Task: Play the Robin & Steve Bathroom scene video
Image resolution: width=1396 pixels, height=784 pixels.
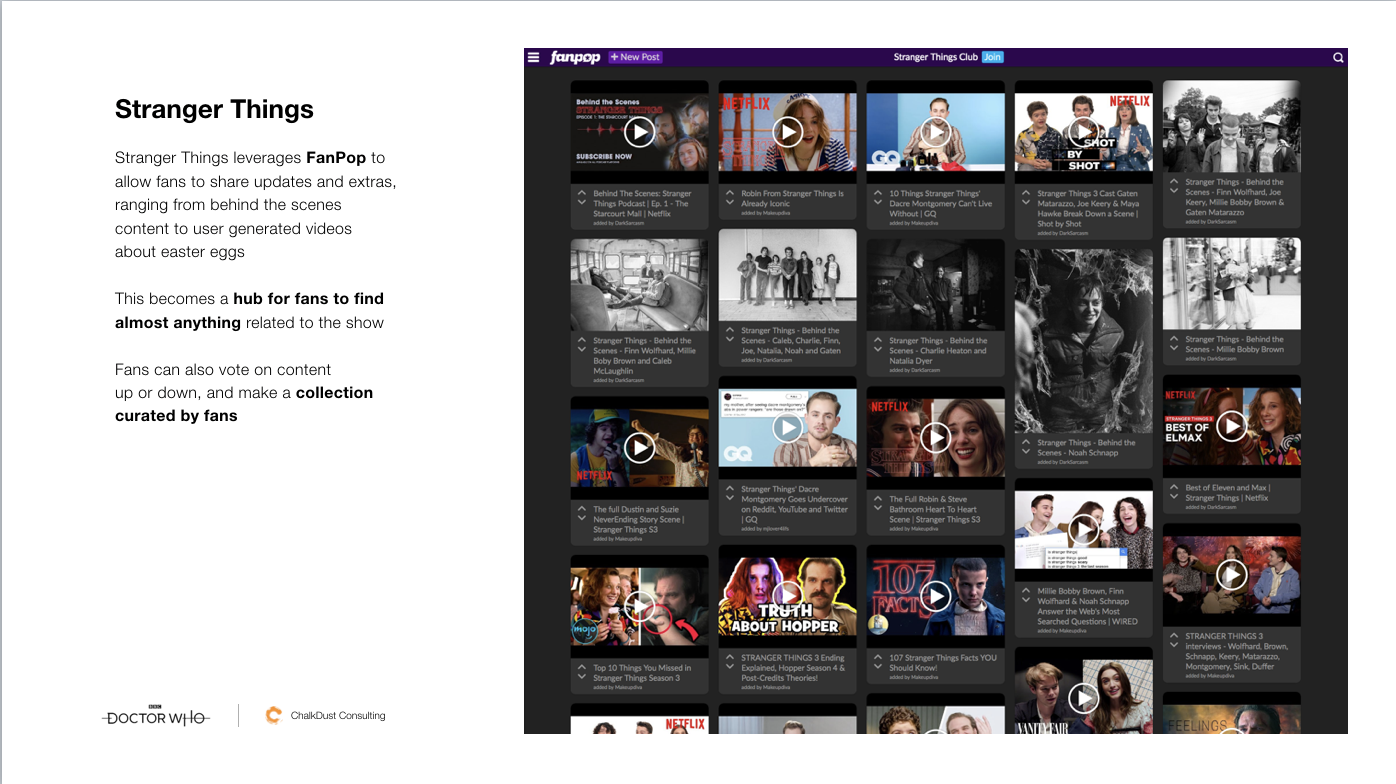Action: click(935, 437)
